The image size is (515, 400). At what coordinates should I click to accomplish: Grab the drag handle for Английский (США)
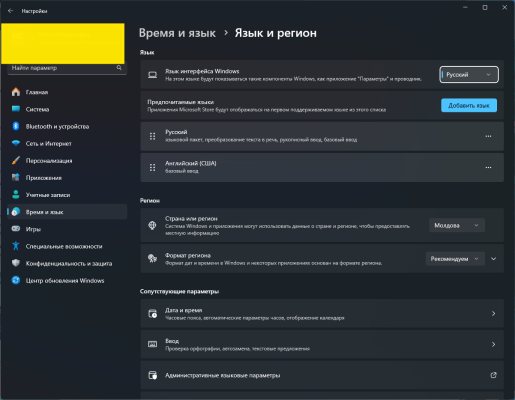(152, 167)
